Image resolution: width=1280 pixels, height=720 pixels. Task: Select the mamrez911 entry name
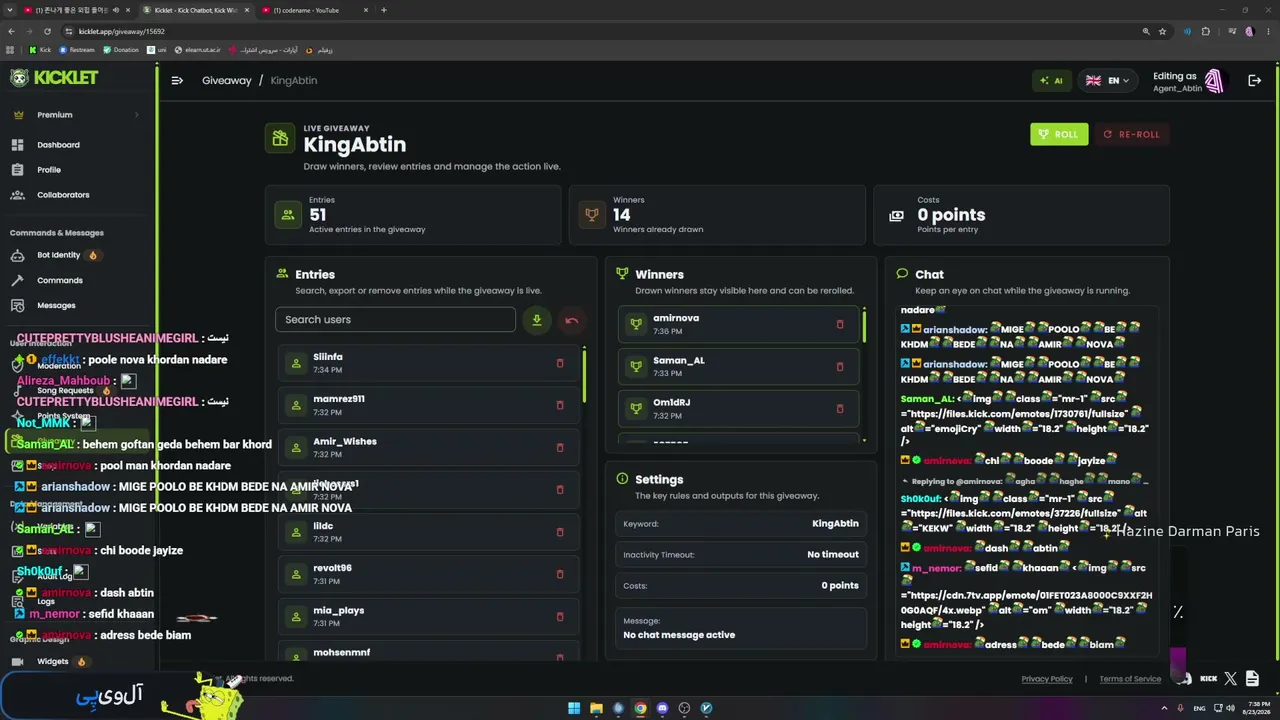click(339, 399)
